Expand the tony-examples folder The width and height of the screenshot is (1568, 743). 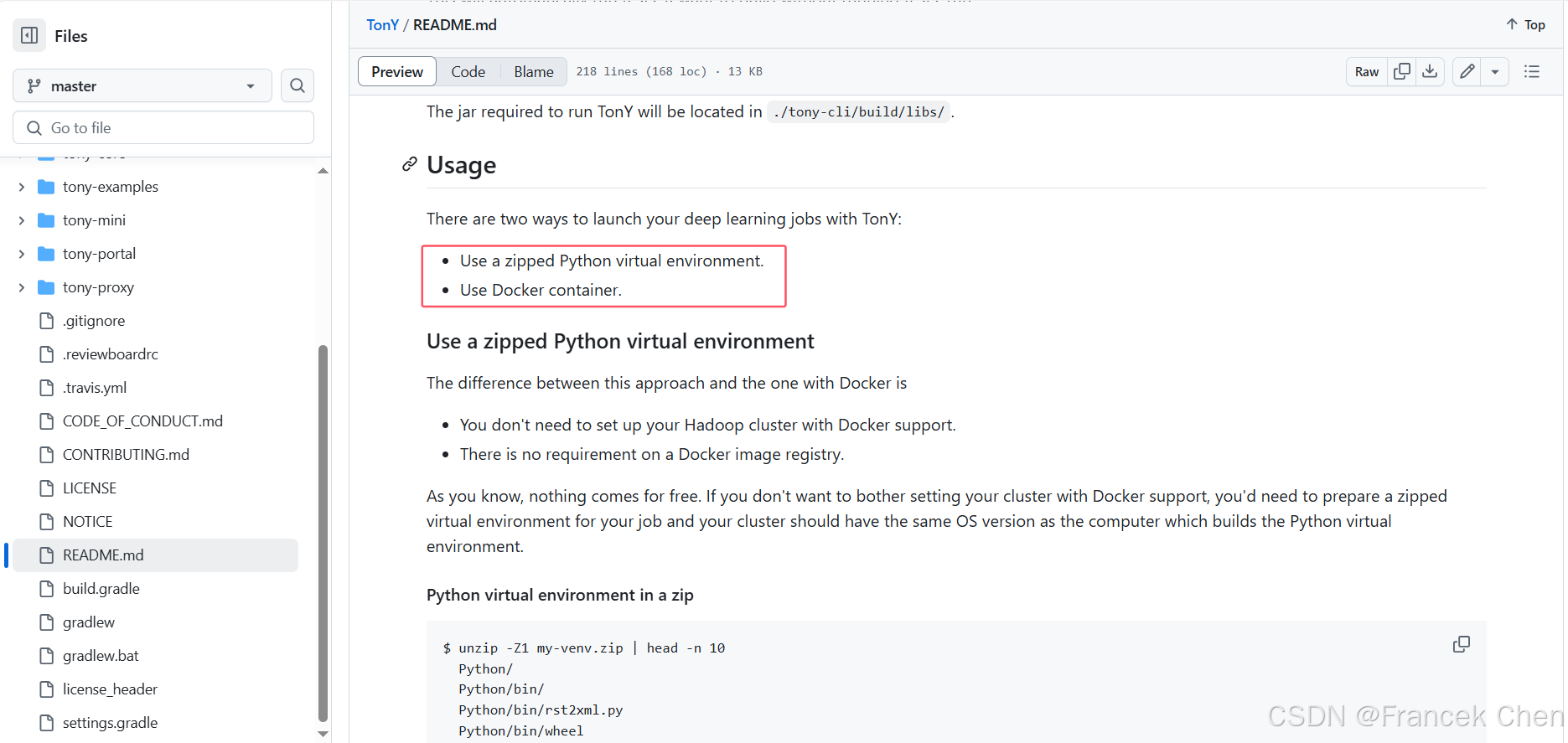pos(22,187)
